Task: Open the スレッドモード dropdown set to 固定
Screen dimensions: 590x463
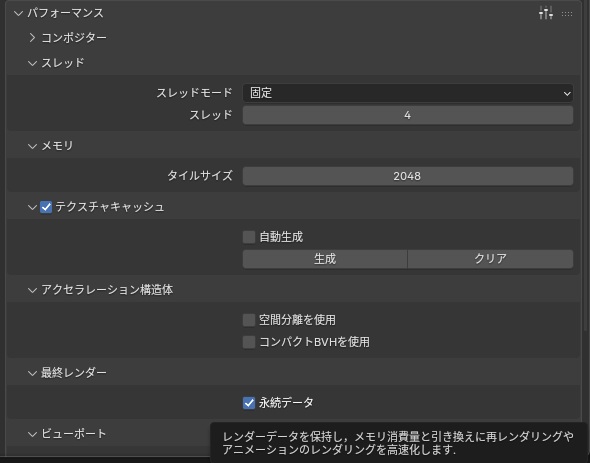Action: 408,93
